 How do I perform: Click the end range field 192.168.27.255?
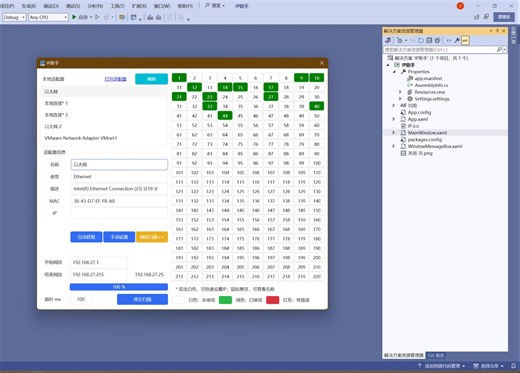pyautogui.click(x=98, y=274)
